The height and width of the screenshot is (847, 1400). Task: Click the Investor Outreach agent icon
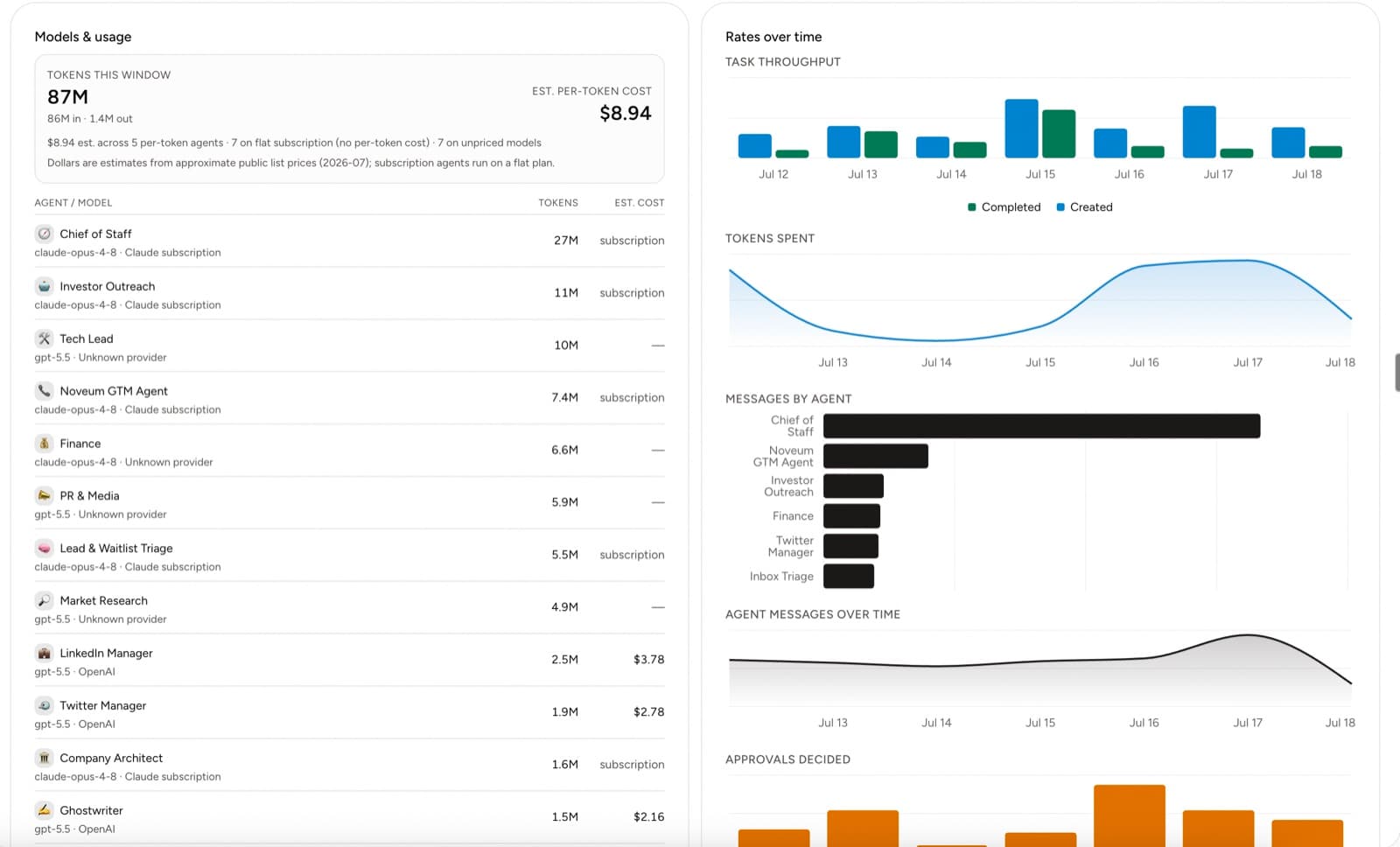coord(44,286)
